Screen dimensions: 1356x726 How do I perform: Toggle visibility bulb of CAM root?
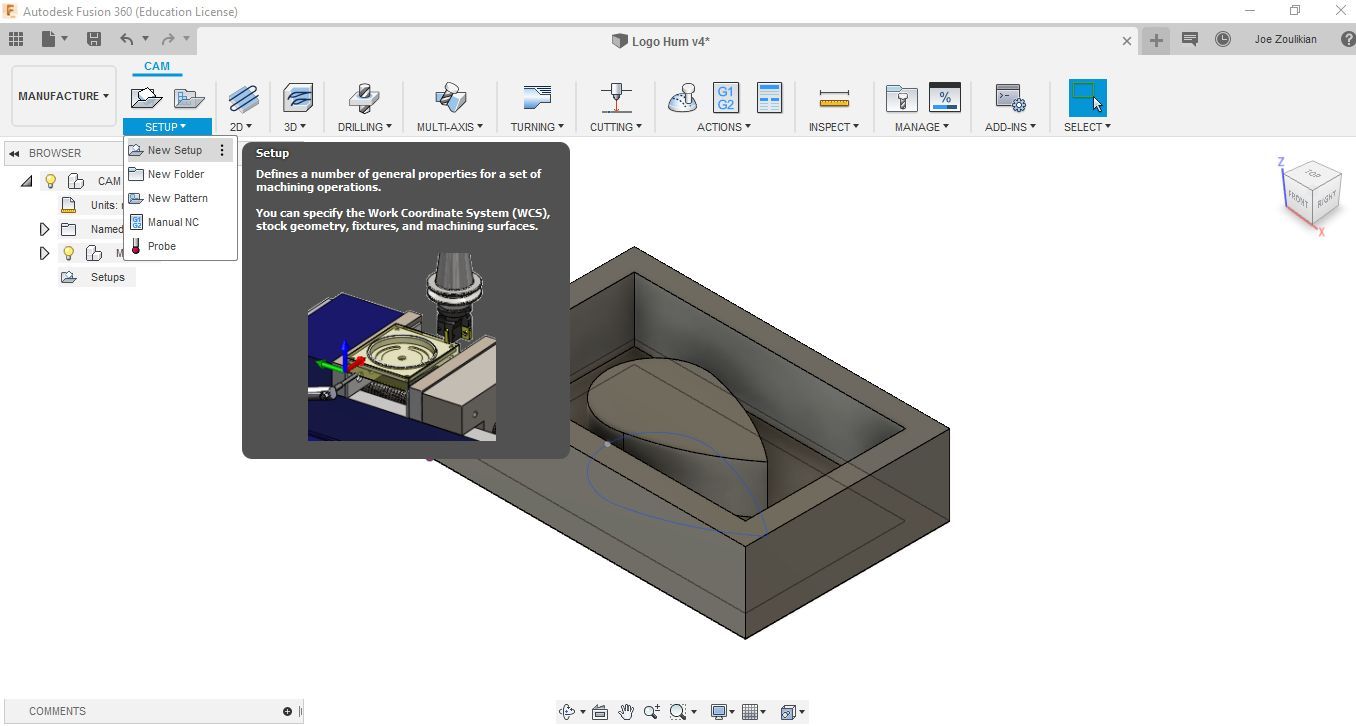[x=50, y=181]
